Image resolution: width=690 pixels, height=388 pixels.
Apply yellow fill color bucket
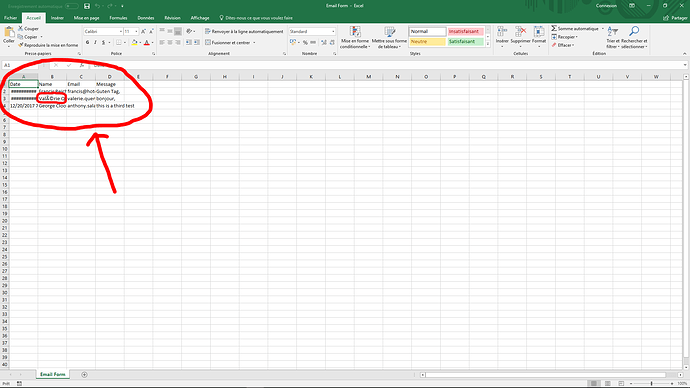(135, 43)
